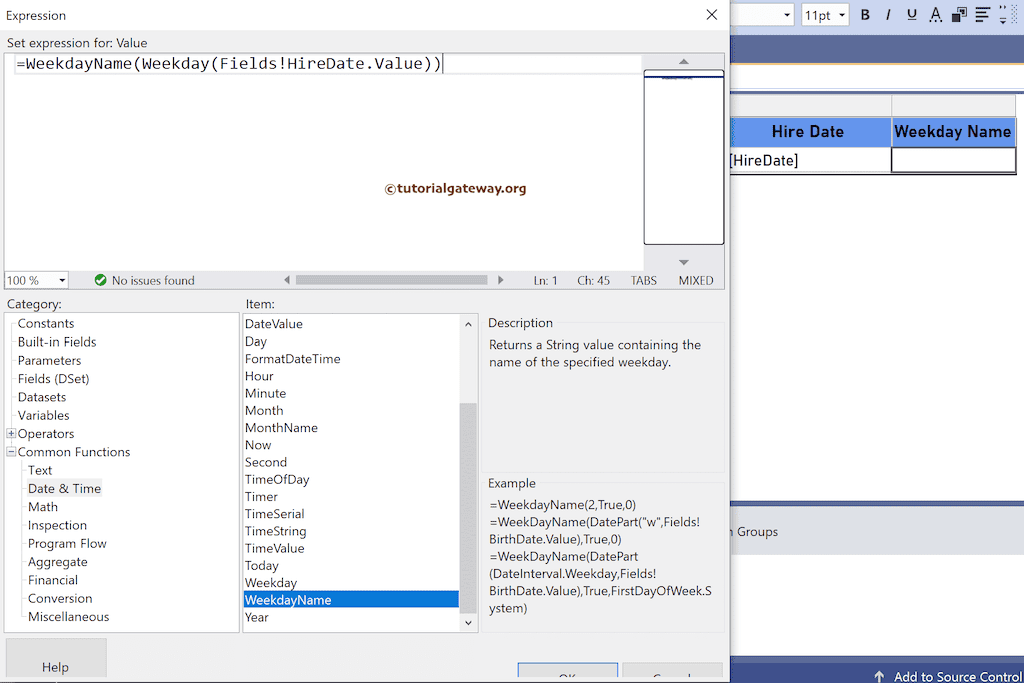Select the Math functions category
This screenshot has height=683, width=1024.
click(42, 507)
